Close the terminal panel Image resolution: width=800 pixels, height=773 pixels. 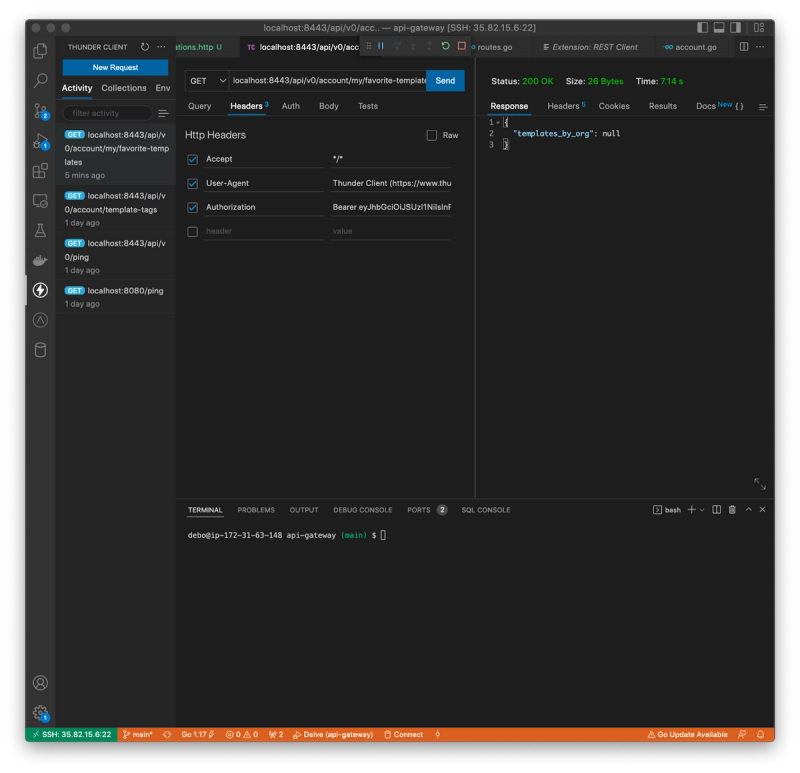[x=762, y=510]
